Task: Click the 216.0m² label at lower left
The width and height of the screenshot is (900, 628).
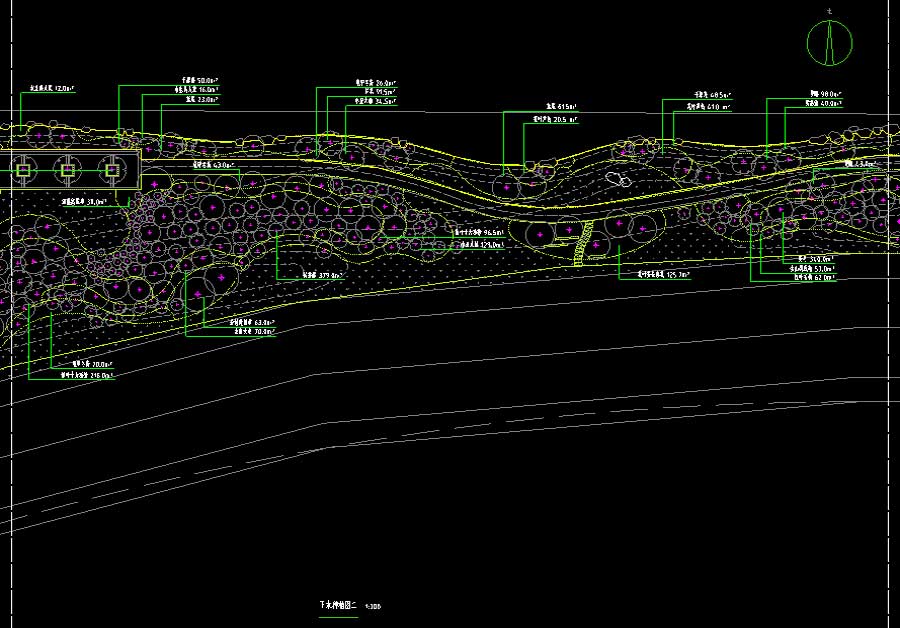Action: 88,377
